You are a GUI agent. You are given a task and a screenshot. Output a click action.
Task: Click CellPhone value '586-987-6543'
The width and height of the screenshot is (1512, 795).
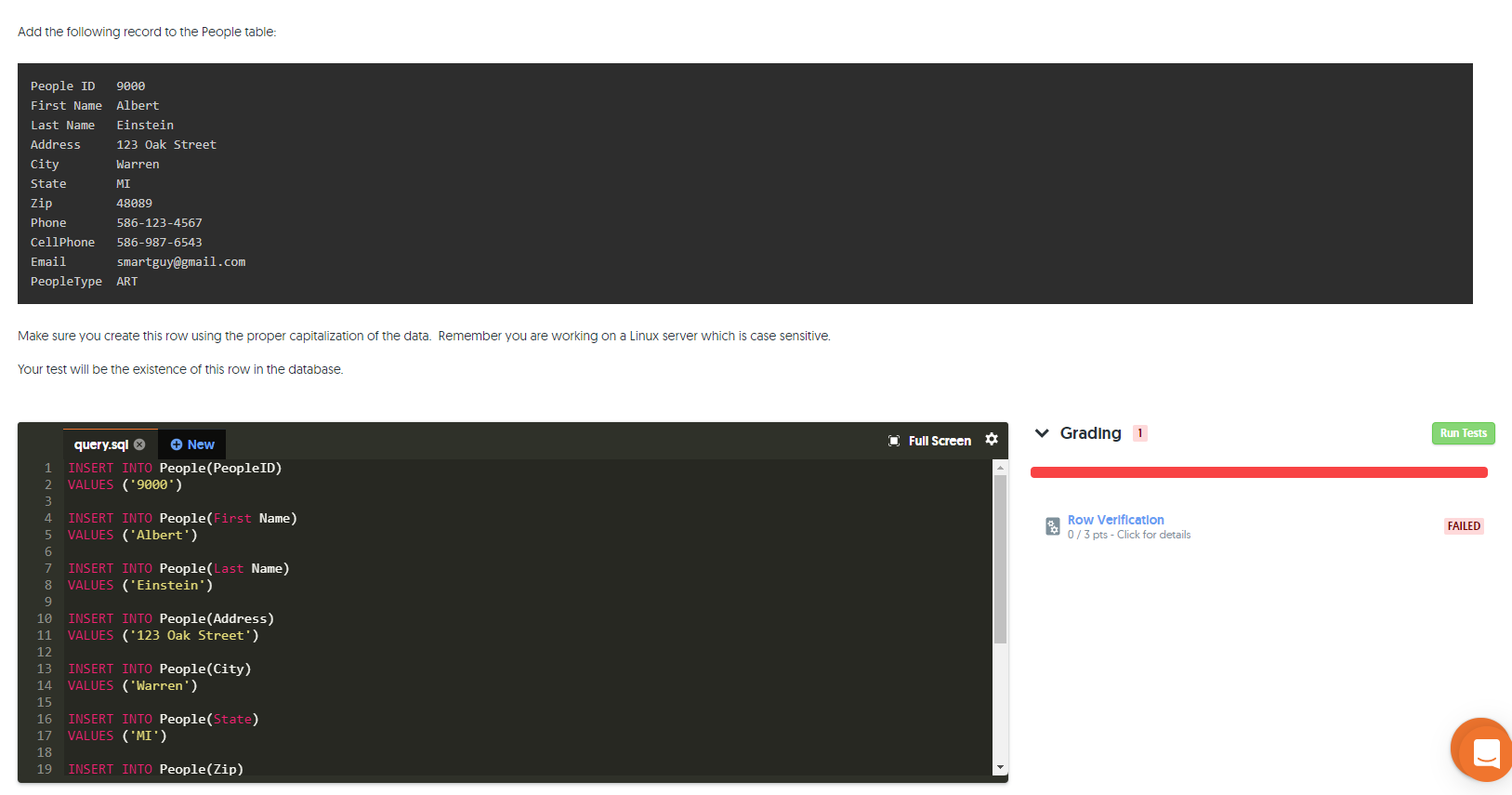(159, 243)
